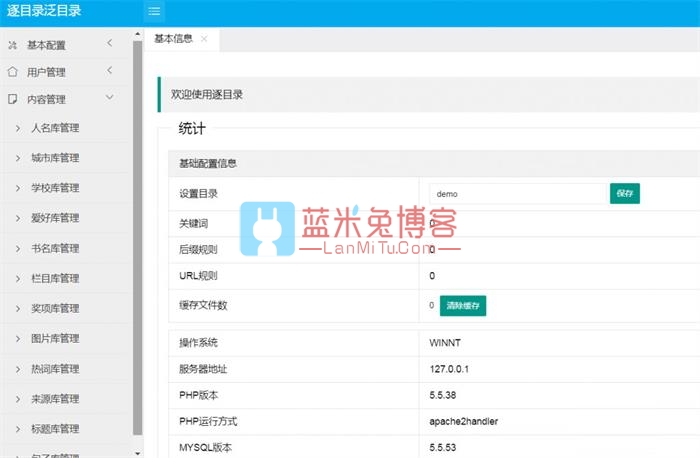Click sidebar scrollbar up arrow
Viewport: 700px width, 458px height.
click(x=138, y=34)
